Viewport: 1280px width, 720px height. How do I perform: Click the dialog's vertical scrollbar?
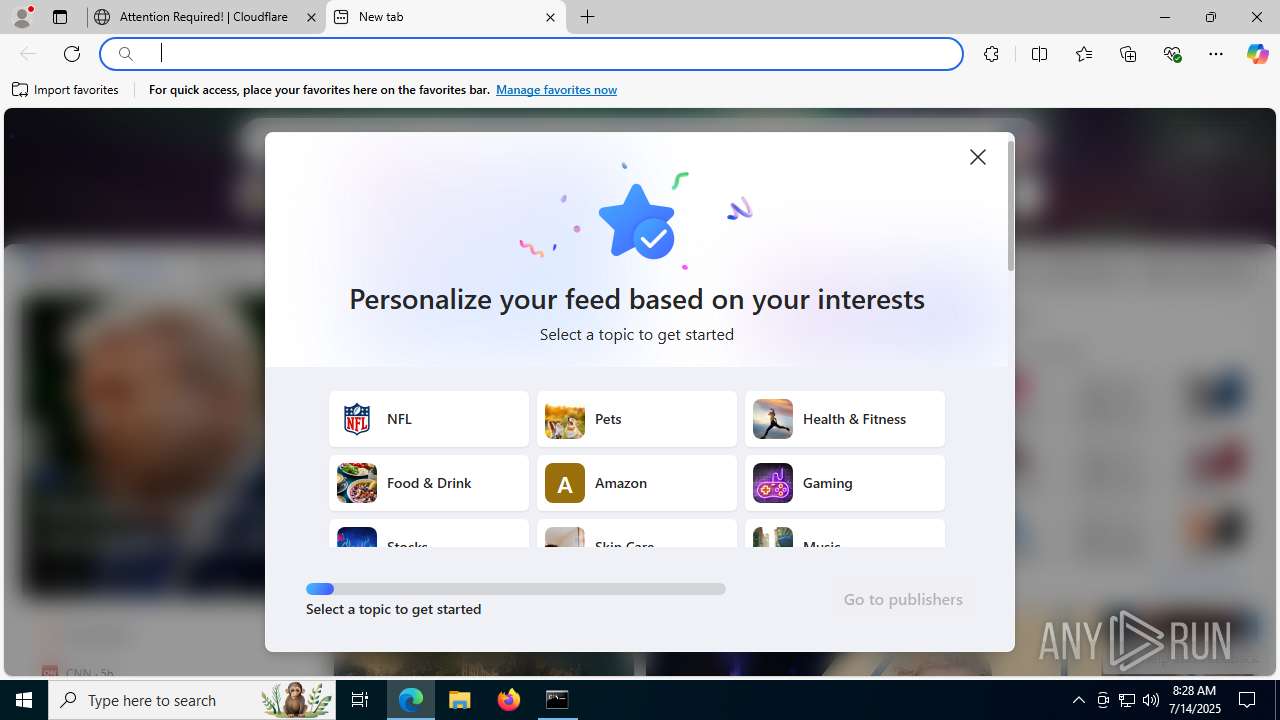(x=1011, y=205)
